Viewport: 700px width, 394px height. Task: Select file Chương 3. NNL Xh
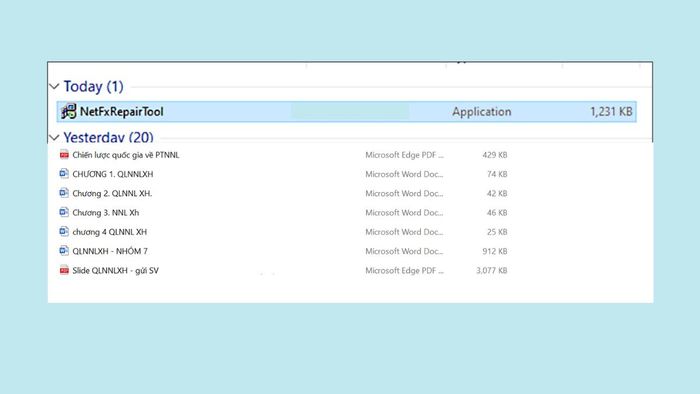[105, 213]
